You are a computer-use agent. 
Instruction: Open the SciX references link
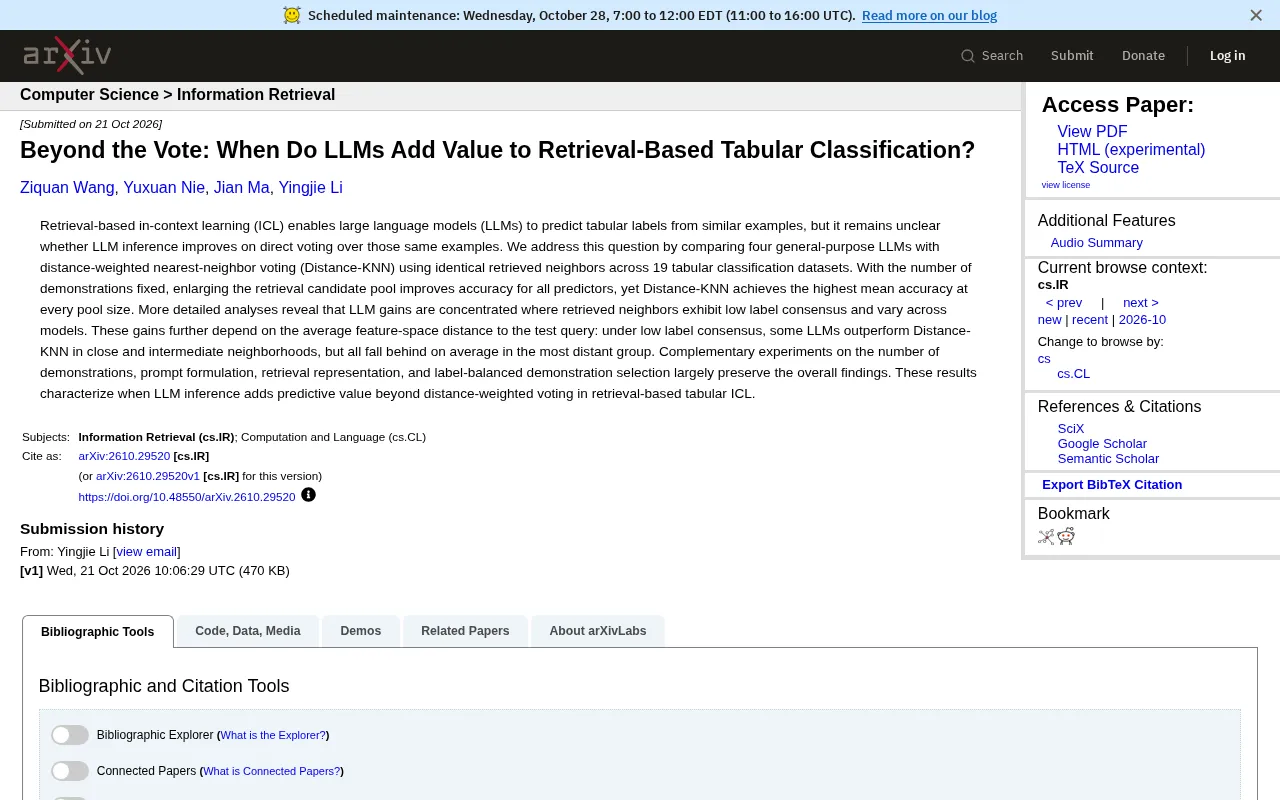(x=1071, y=429)
